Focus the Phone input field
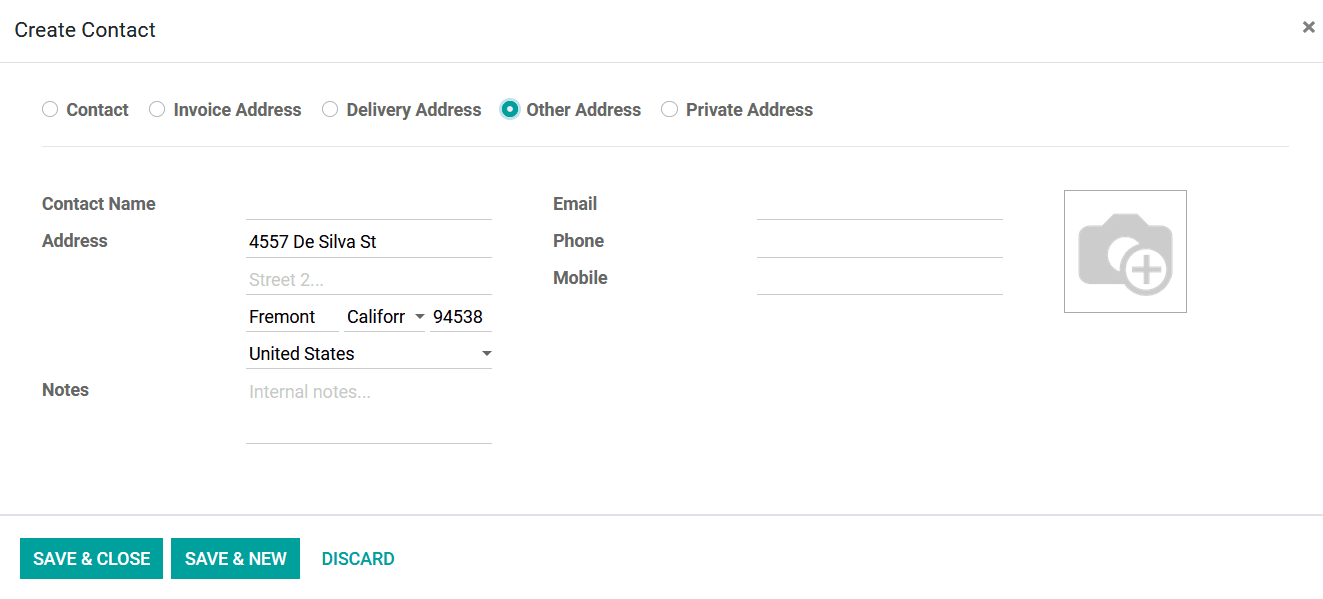This screenshot has height=599, width=1323. click(x=880, y=242)
